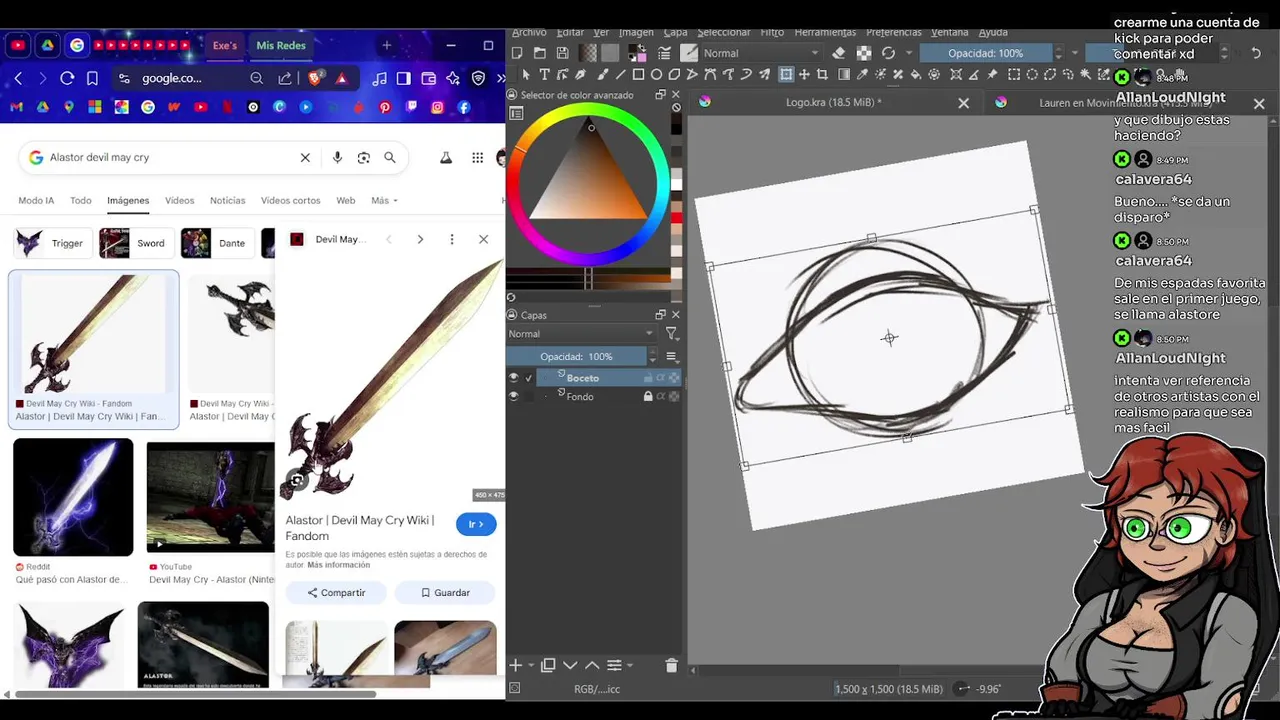1280x720 pixels.
Task: Select the Freehand Brush tool in Krita
Action: (x=602, y=74)
